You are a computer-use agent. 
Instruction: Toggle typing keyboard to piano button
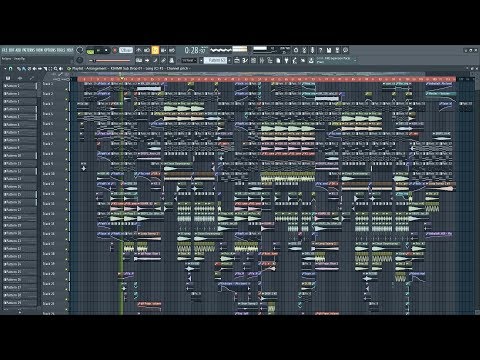pyautogui.click(x=139, y=60)
